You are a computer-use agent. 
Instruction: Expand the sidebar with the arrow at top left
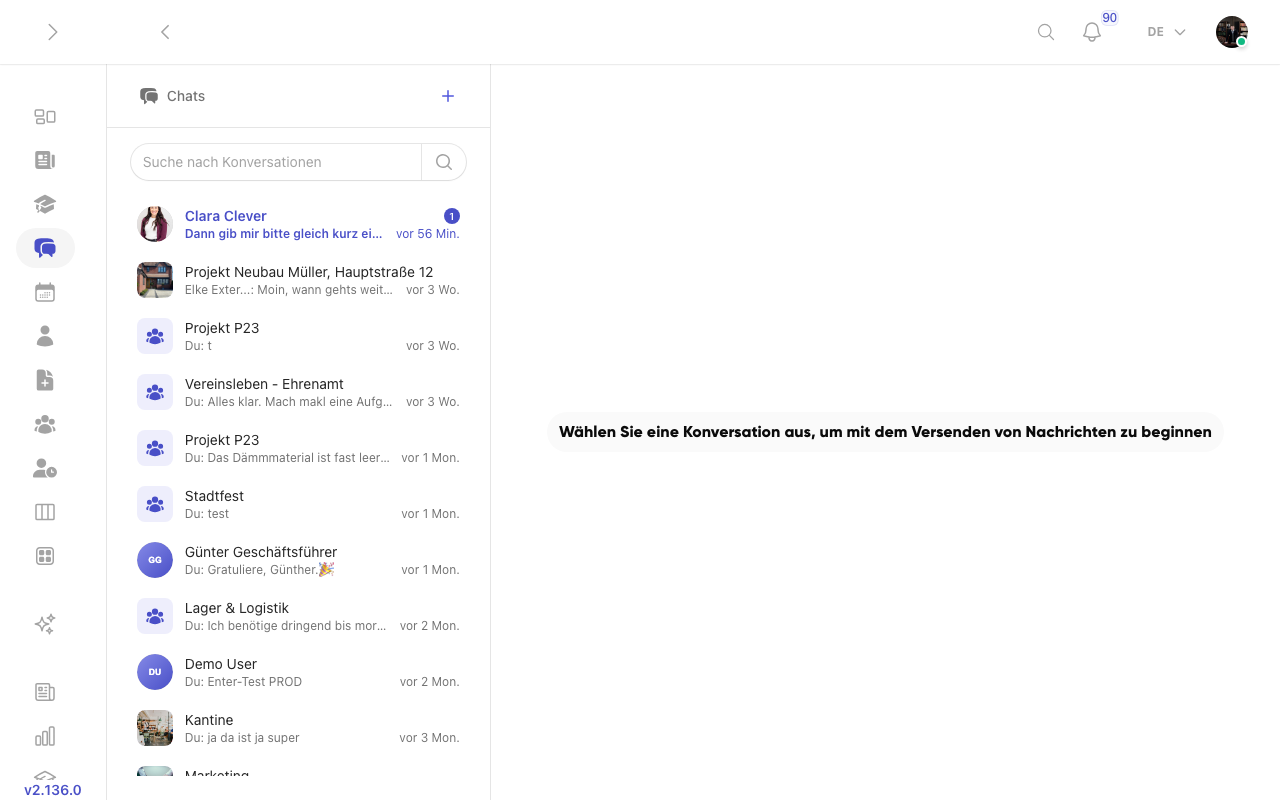pyautogui.click(x=52, y=32)
